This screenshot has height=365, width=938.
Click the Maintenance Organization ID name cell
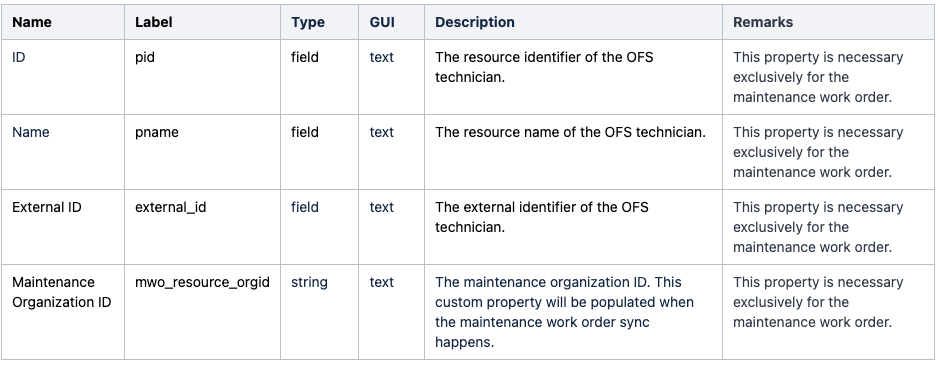[x=62, y=292]
